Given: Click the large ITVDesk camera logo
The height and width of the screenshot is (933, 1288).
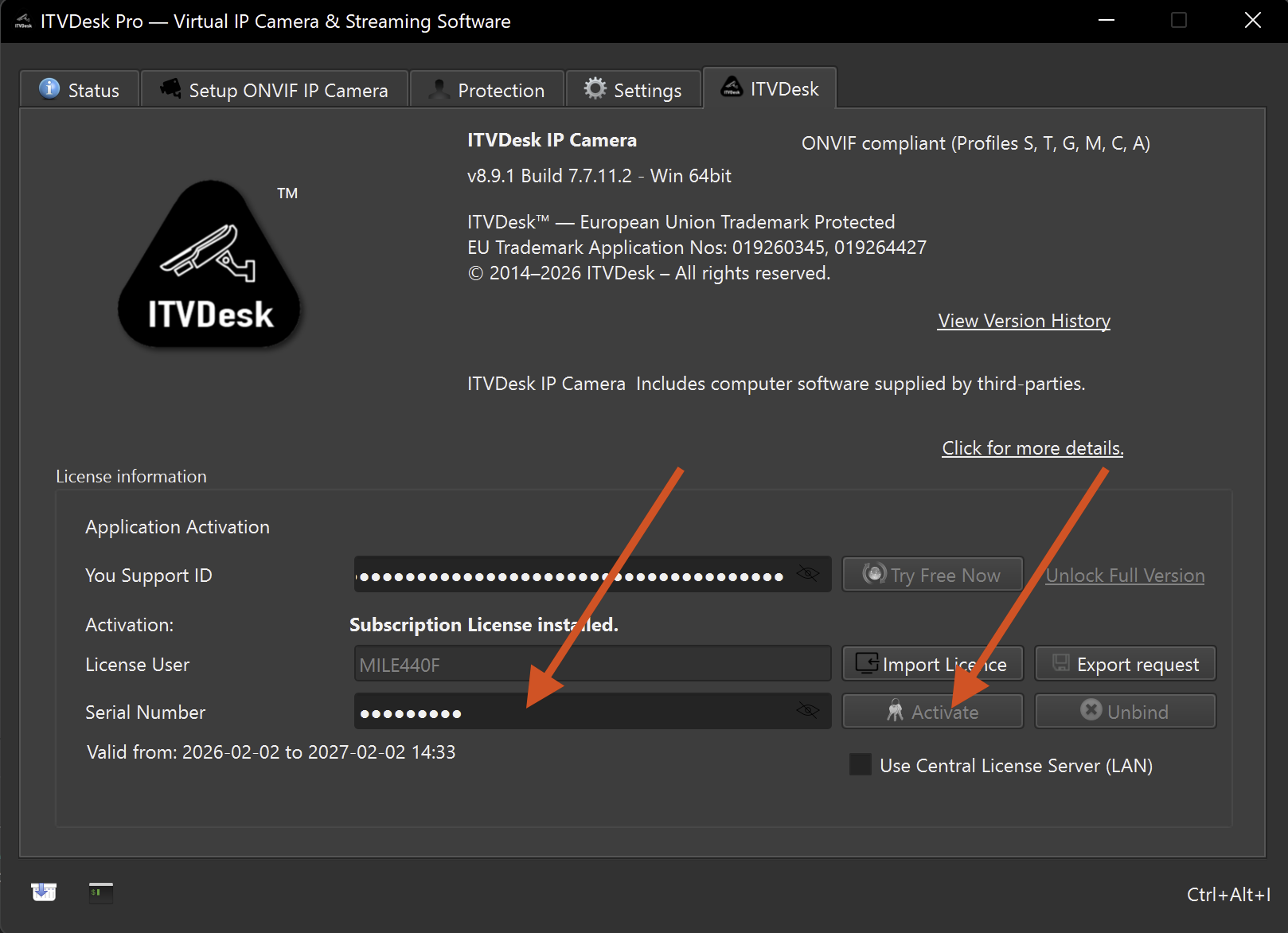Looking at the screenshot, I should (209, 266).
